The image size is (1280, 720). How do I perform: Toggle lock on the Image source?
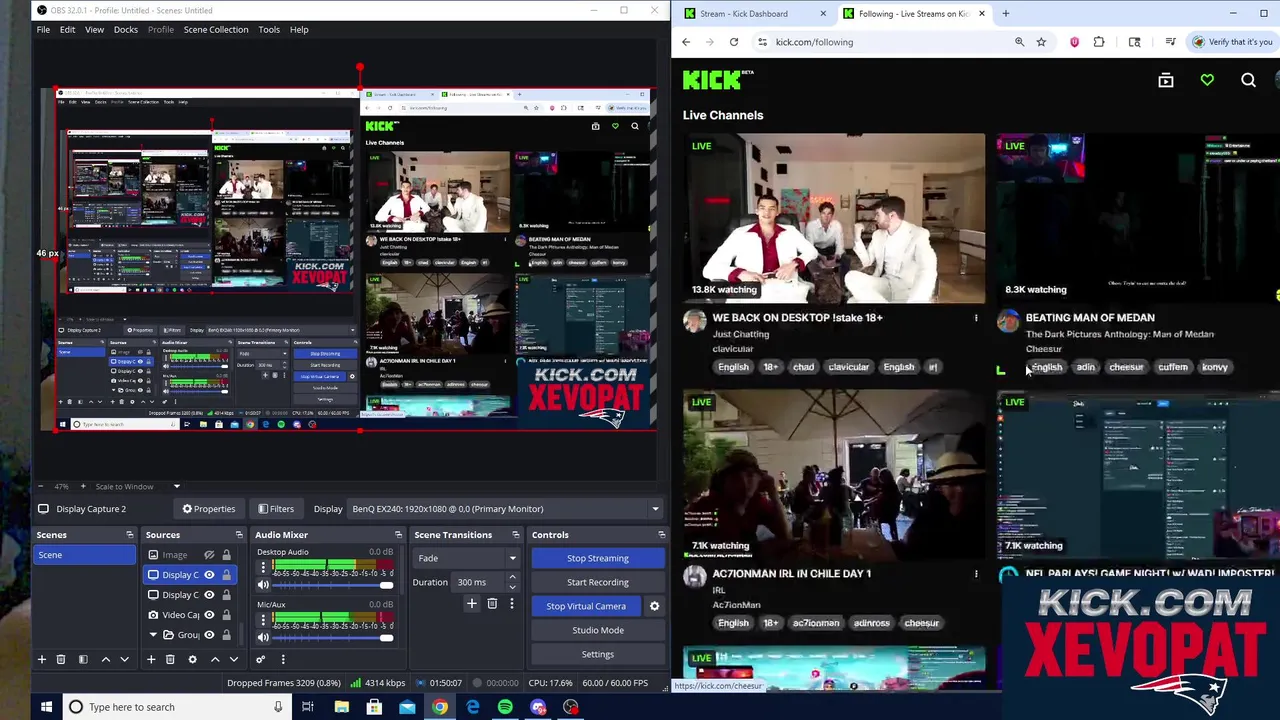(226, 555)
